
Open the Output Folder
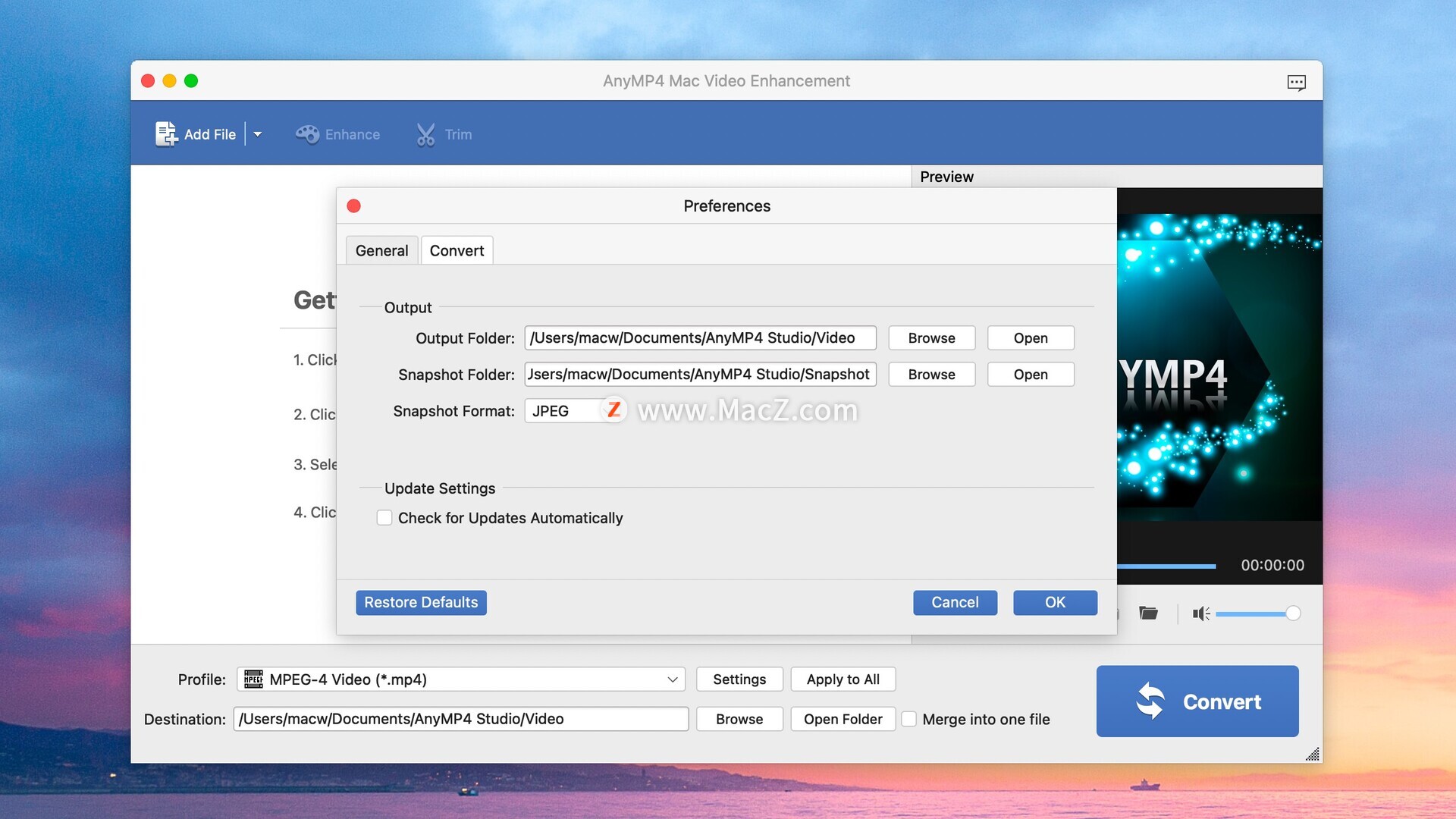click(1031, 337)
